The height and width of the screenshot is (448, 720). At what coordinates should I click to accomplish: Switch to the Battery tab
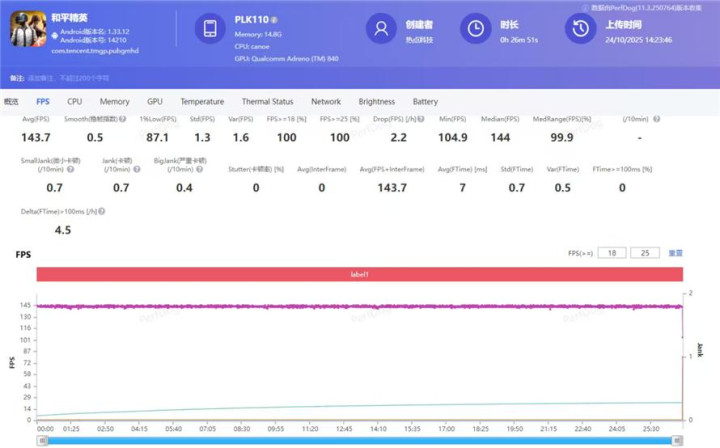[x=425, y=101]
